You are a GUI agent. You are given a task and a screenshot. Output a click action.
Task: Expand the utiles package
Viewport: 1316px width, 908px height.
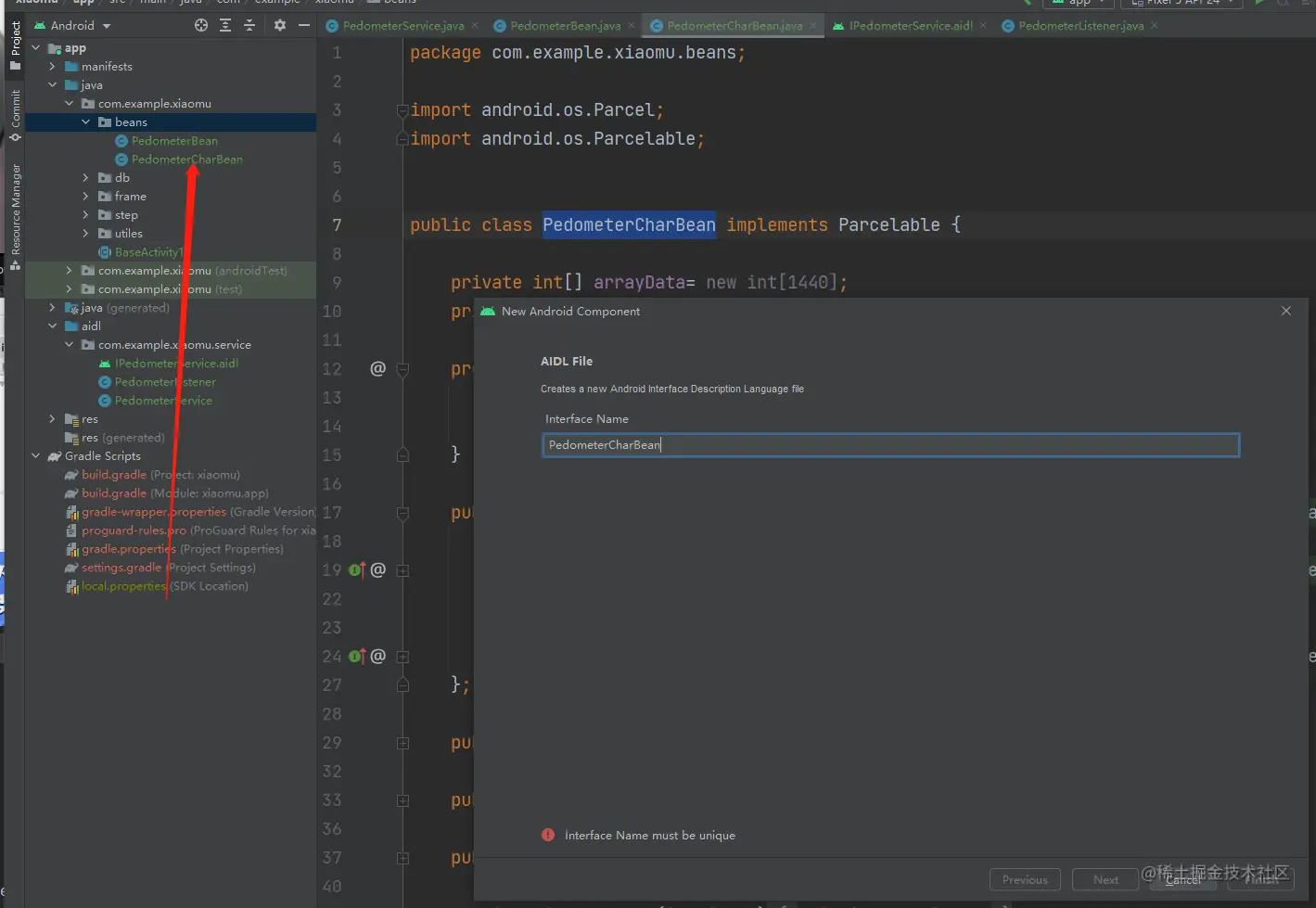point(86,234)
